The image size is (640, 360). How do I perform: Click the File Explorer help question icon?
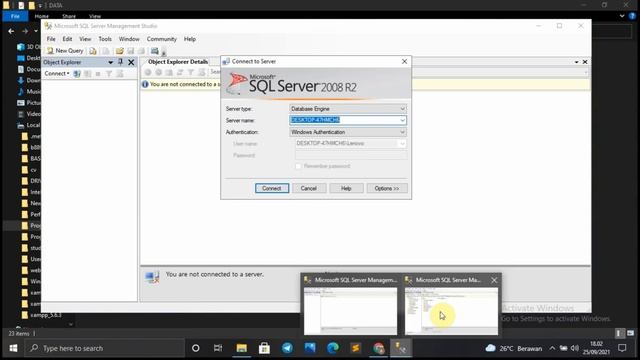[632, 16]
